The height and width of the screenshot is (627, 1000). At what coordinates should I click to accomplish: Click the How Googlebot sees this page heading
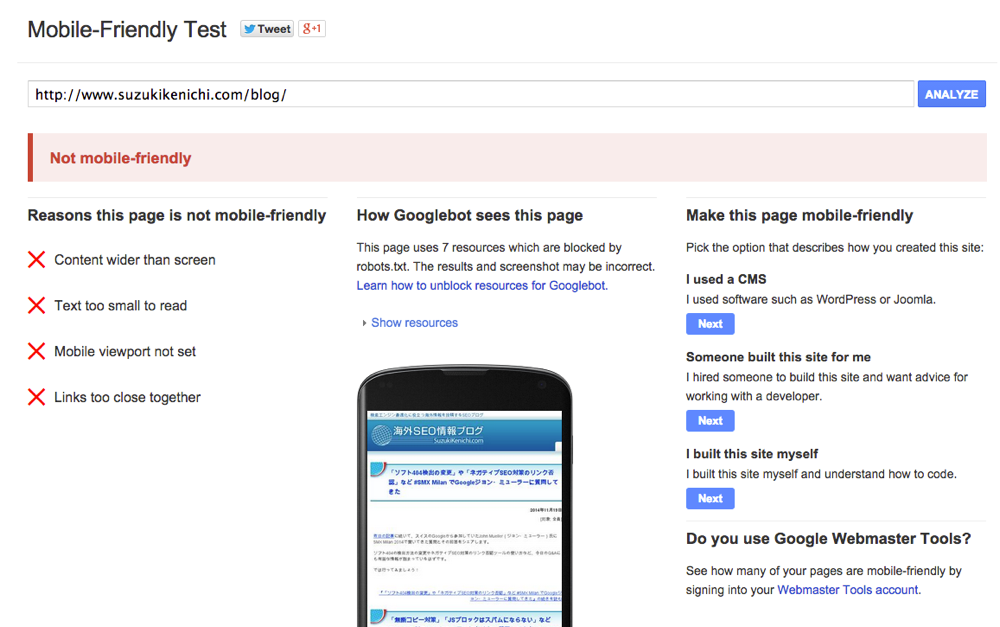click(469, 216)
